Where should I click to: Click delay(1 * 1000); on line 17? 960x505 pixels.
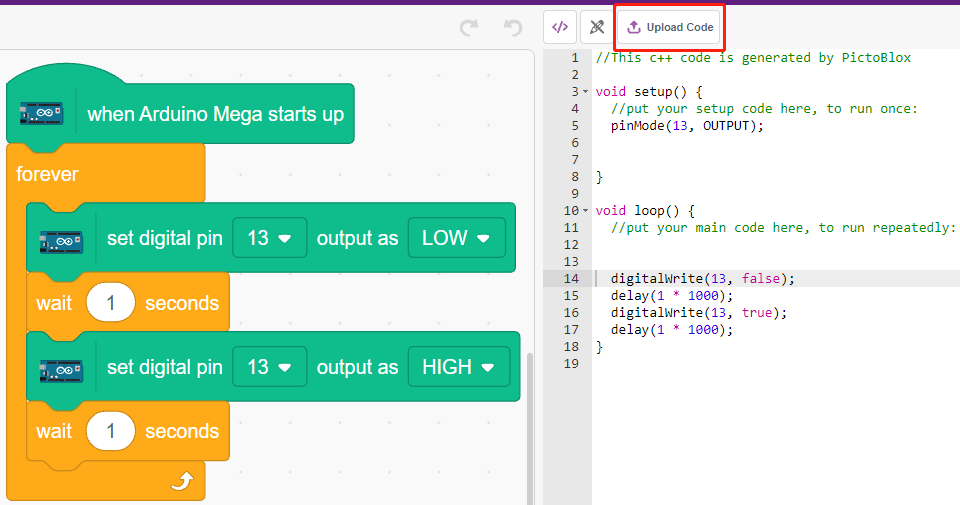[672, 330]
